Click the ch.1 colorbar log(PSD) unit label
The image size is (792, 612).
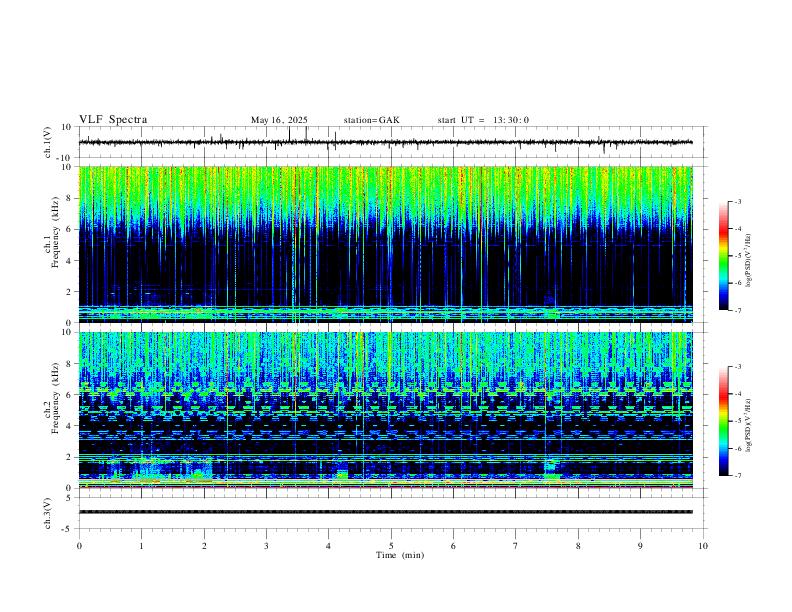tap(749, 260)
